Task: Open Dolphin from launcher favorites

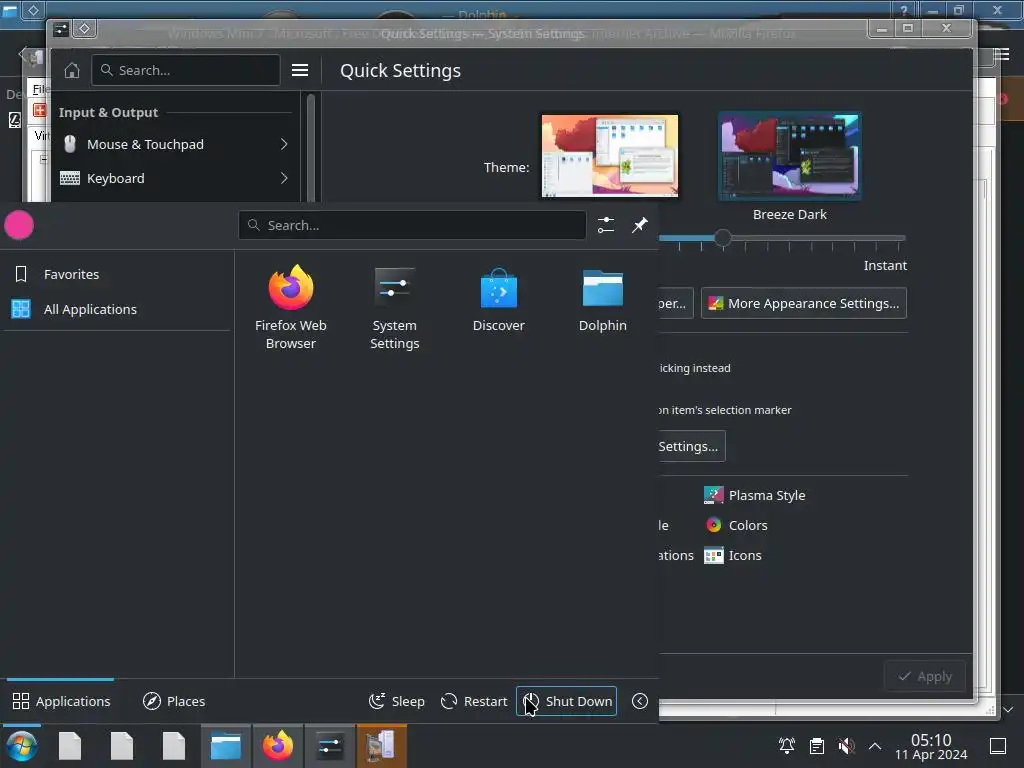Action: 602,299
